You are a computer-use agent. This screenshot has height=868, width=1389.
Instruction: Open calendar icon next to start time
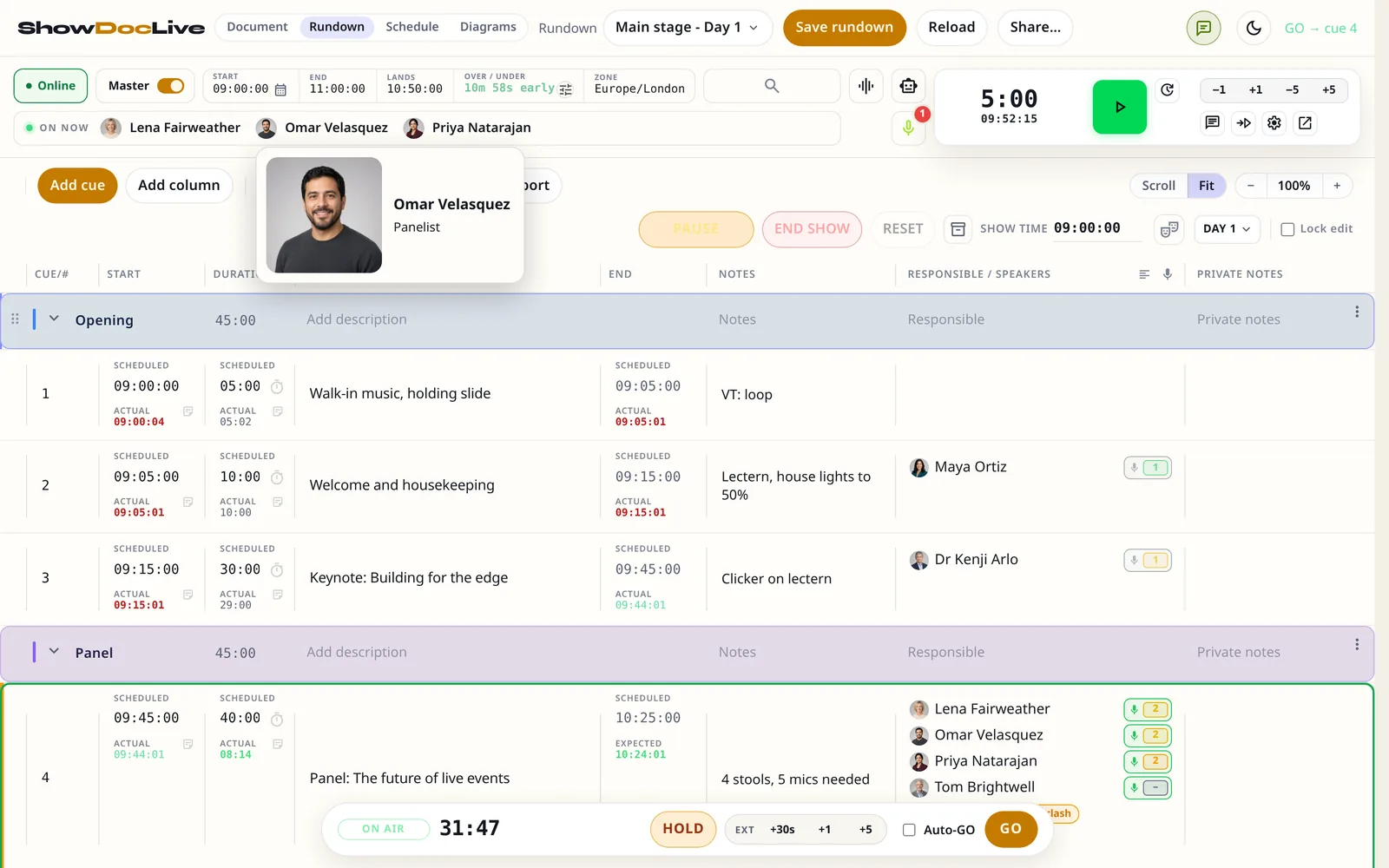coord(280,89)
